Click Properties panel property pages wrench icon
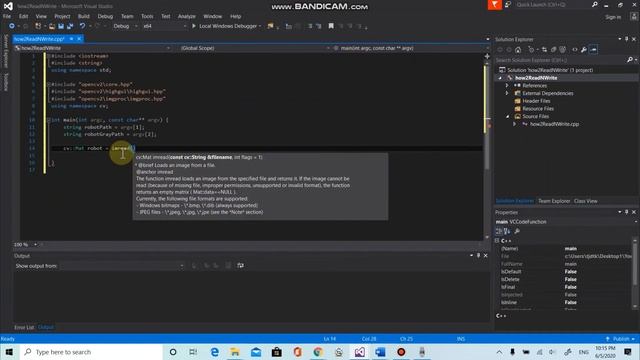 517,231
